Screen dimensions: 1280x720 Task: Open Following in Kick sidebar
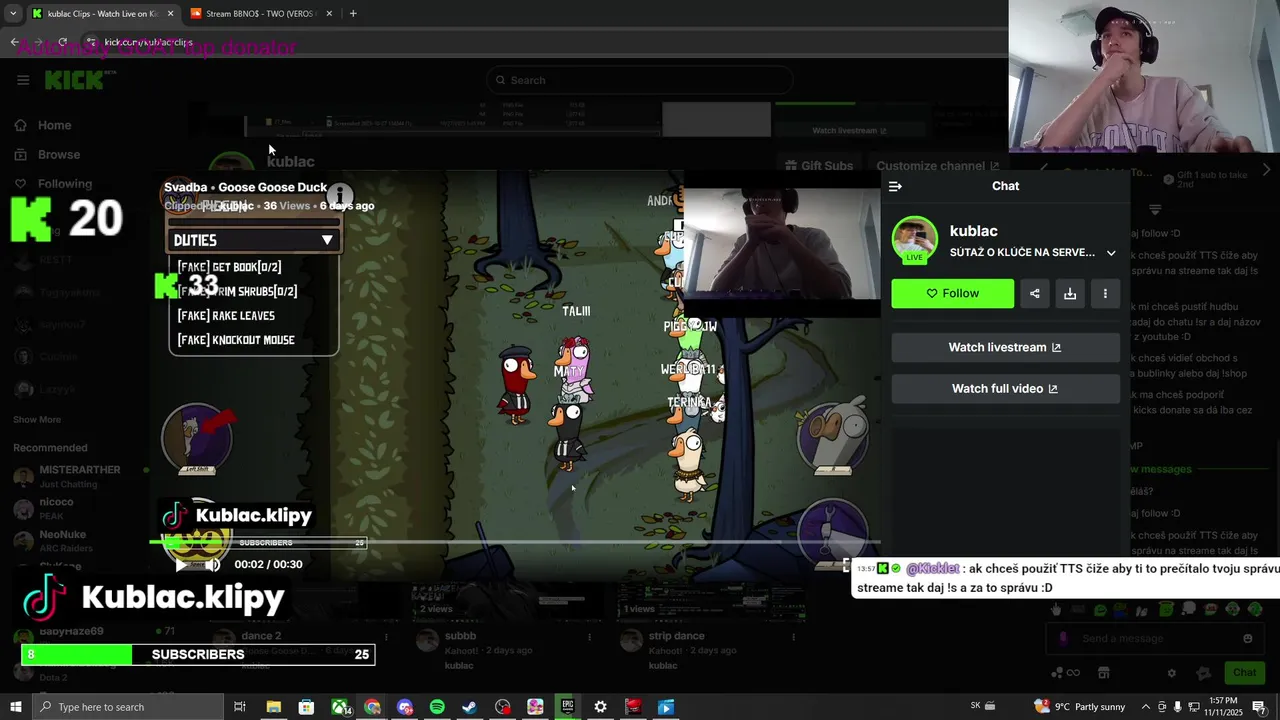pos(64,184)
